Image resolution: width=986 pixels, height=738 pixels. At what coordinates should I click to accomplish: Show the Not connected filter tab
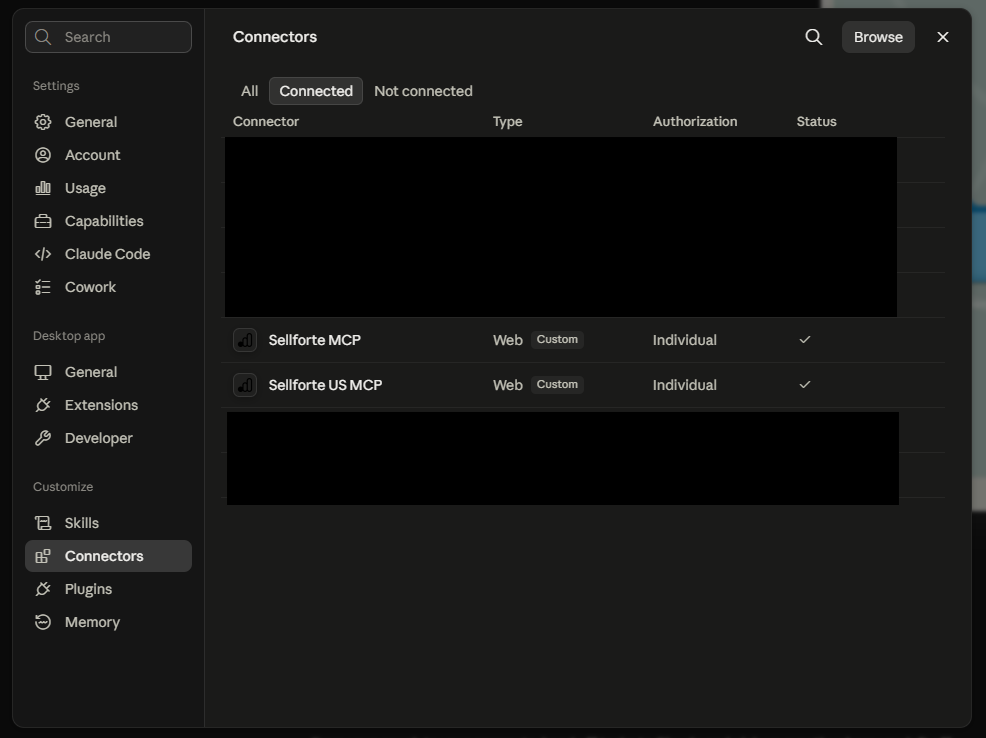click(423, 91)
